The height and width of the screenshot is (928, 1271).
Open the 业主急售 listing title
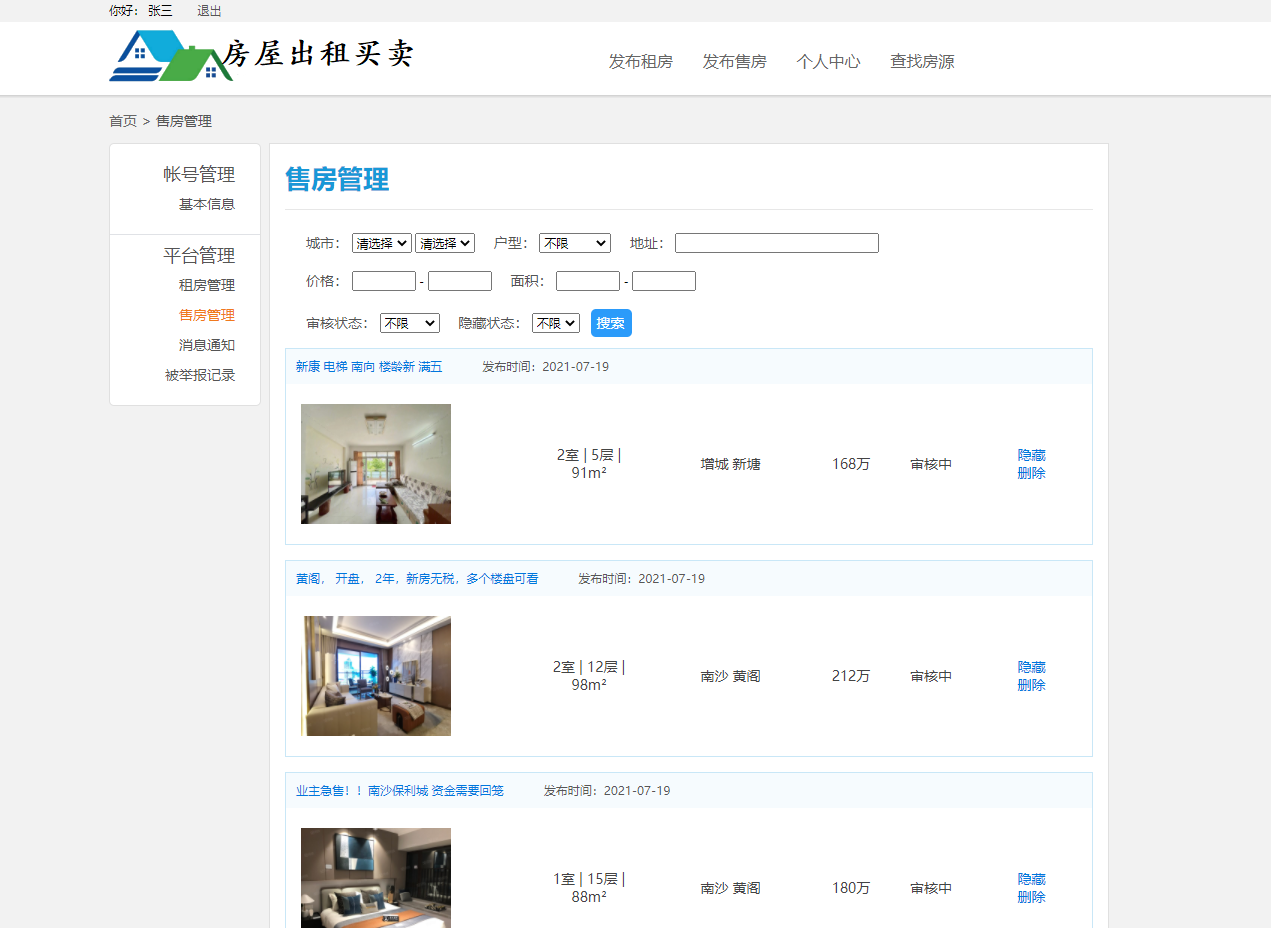tap(398, 790)
